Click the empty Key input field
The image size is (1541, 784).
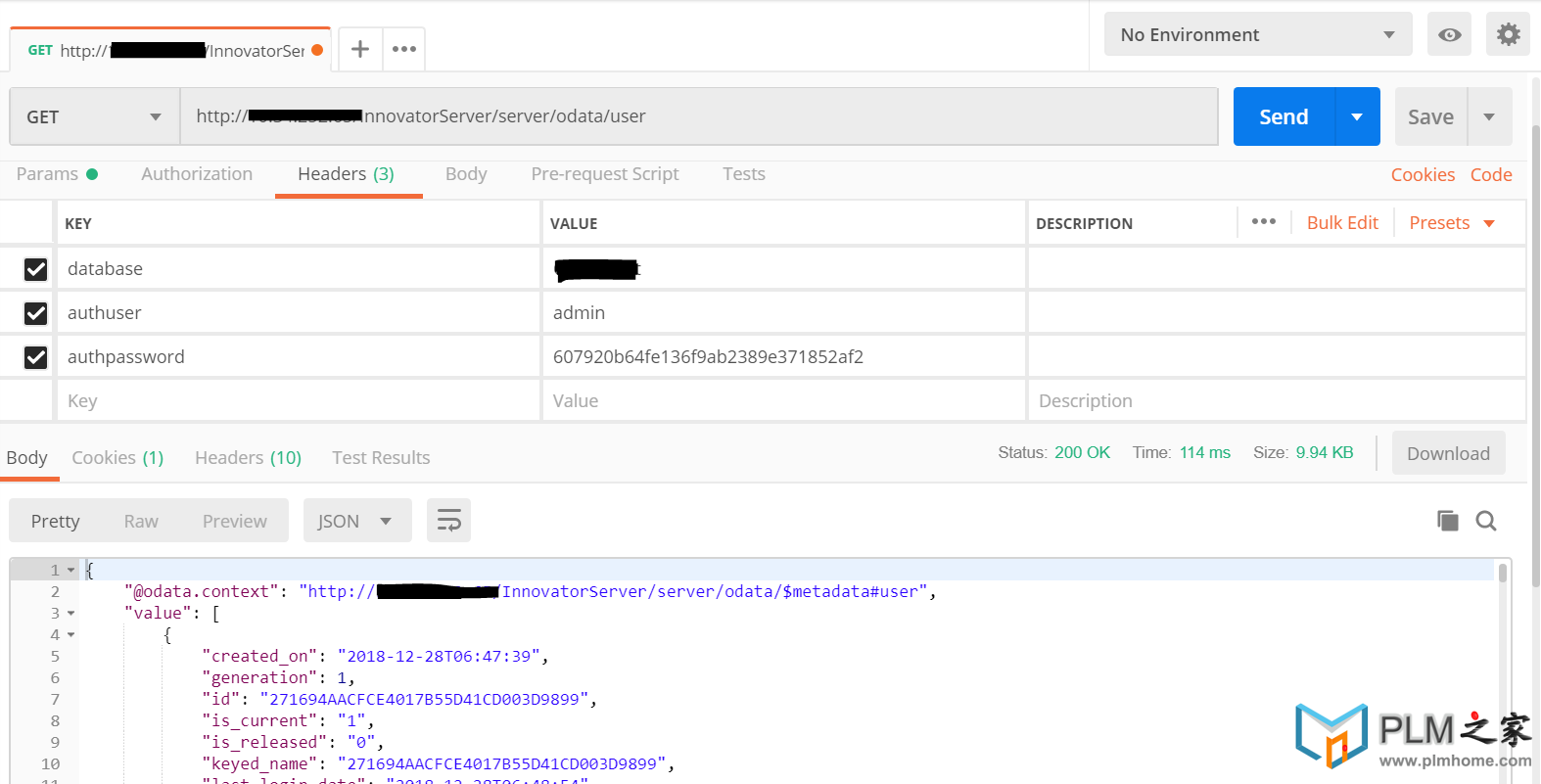tap(299, 401)
